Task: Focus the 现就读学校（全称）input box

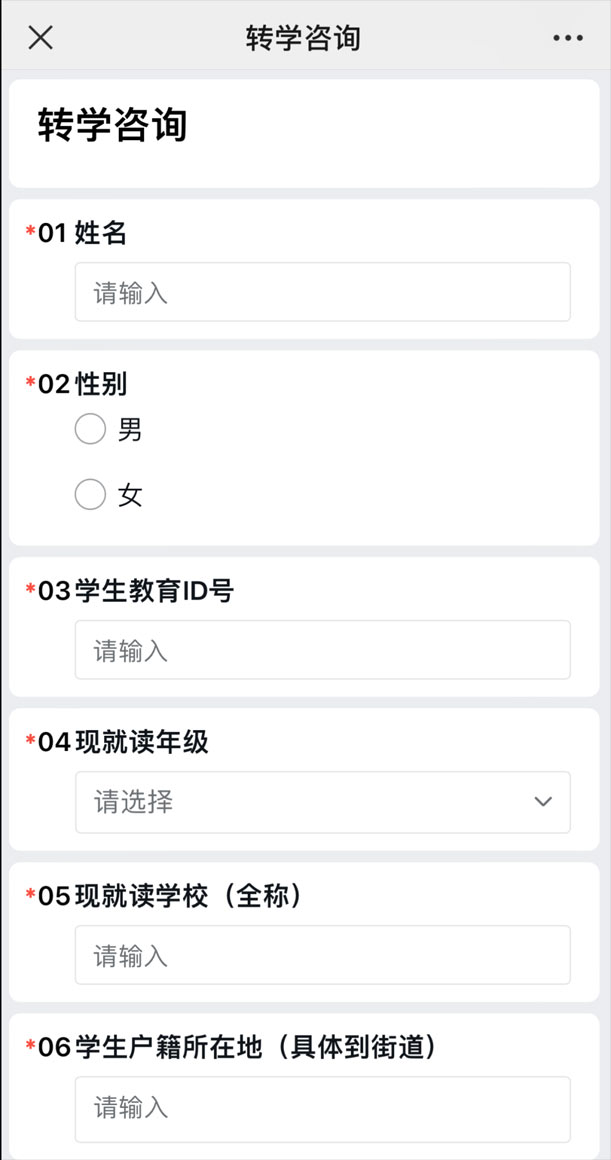Action: tap(322, 955)
